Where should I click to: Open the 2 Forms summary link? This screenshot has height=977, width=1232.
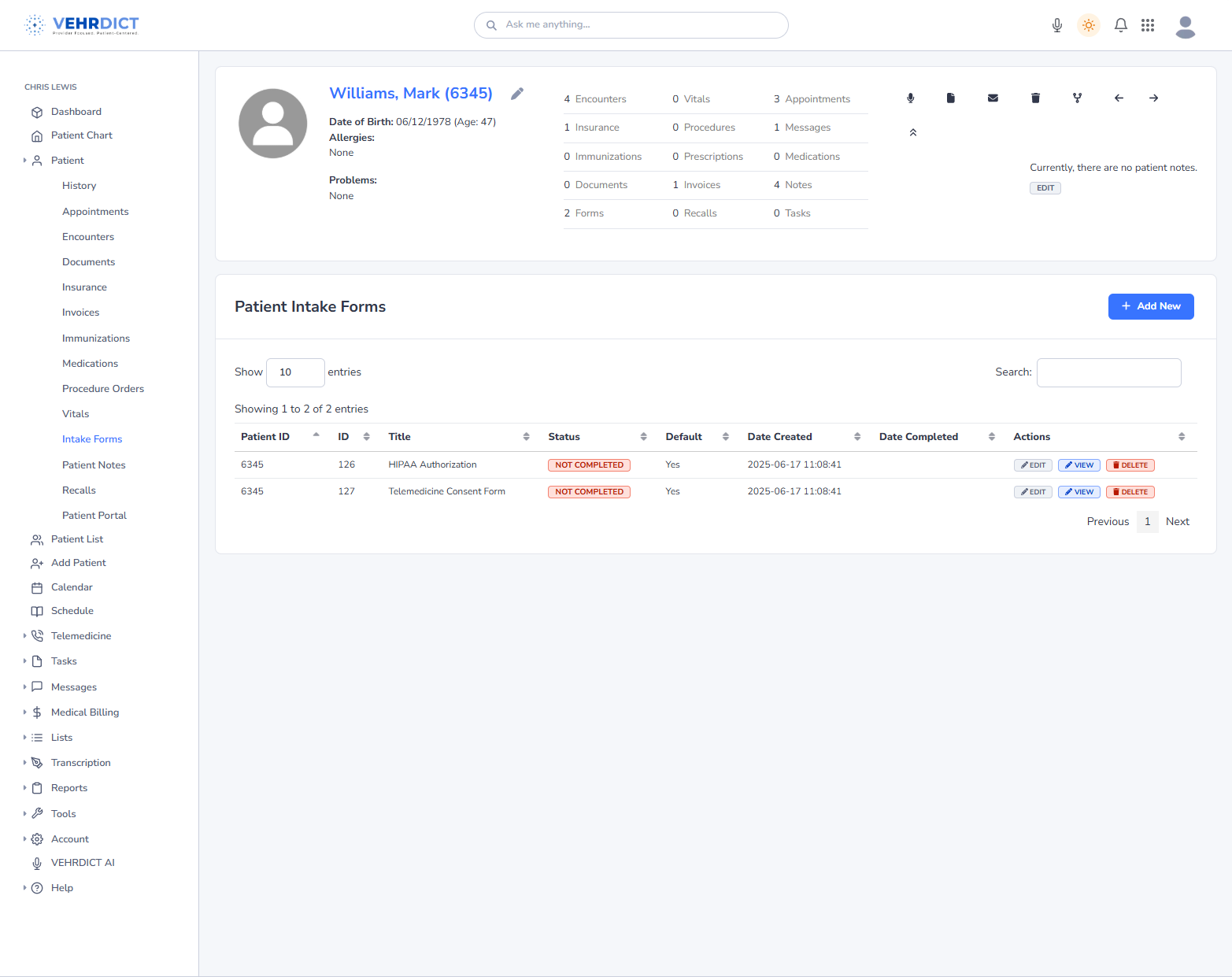click(x=584, y=213)
